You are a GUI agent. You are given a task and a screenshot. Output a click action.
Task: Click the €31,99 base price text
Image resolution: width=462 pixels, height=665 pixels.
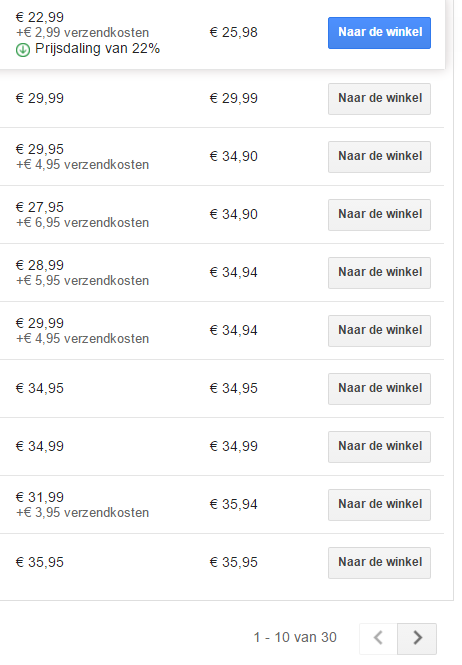tap(39, 497)
